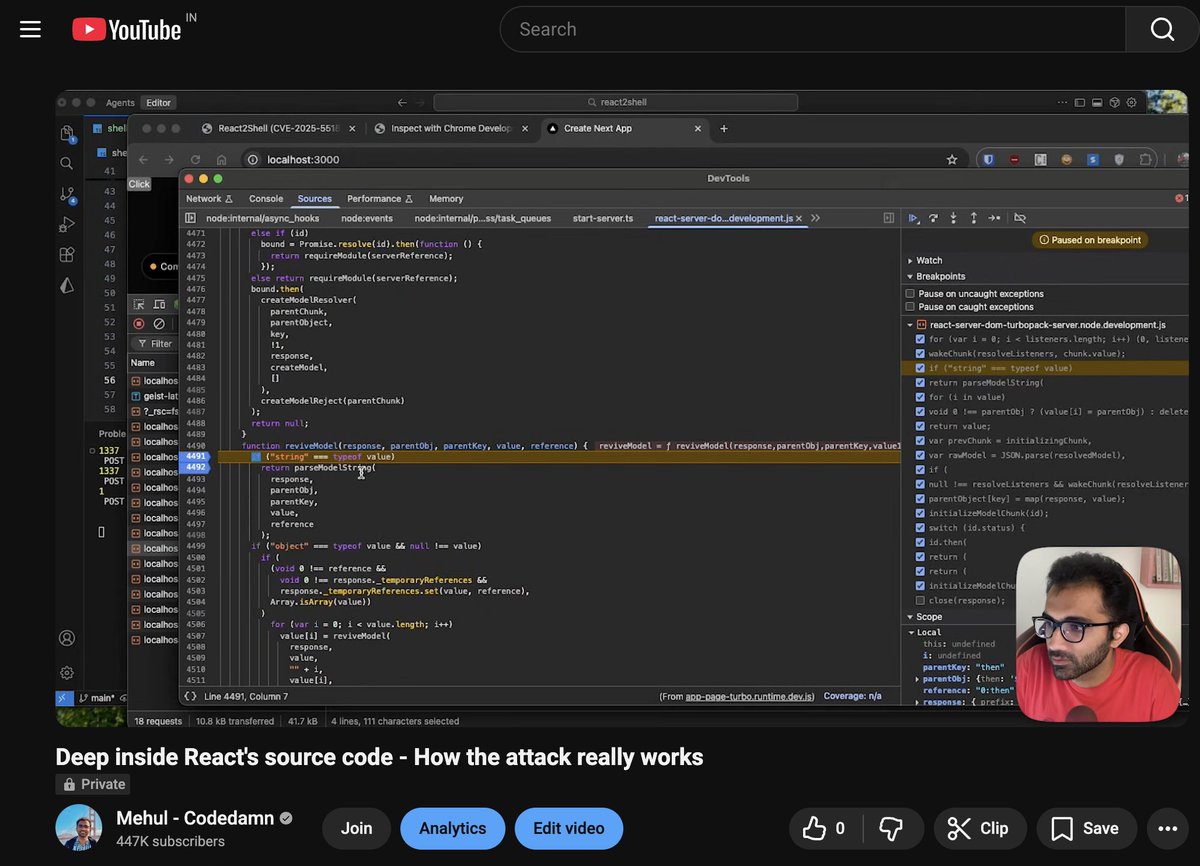Open channel Analytics
The width and height of the screenshot is (1200, 866).
(x=452, y=828)
